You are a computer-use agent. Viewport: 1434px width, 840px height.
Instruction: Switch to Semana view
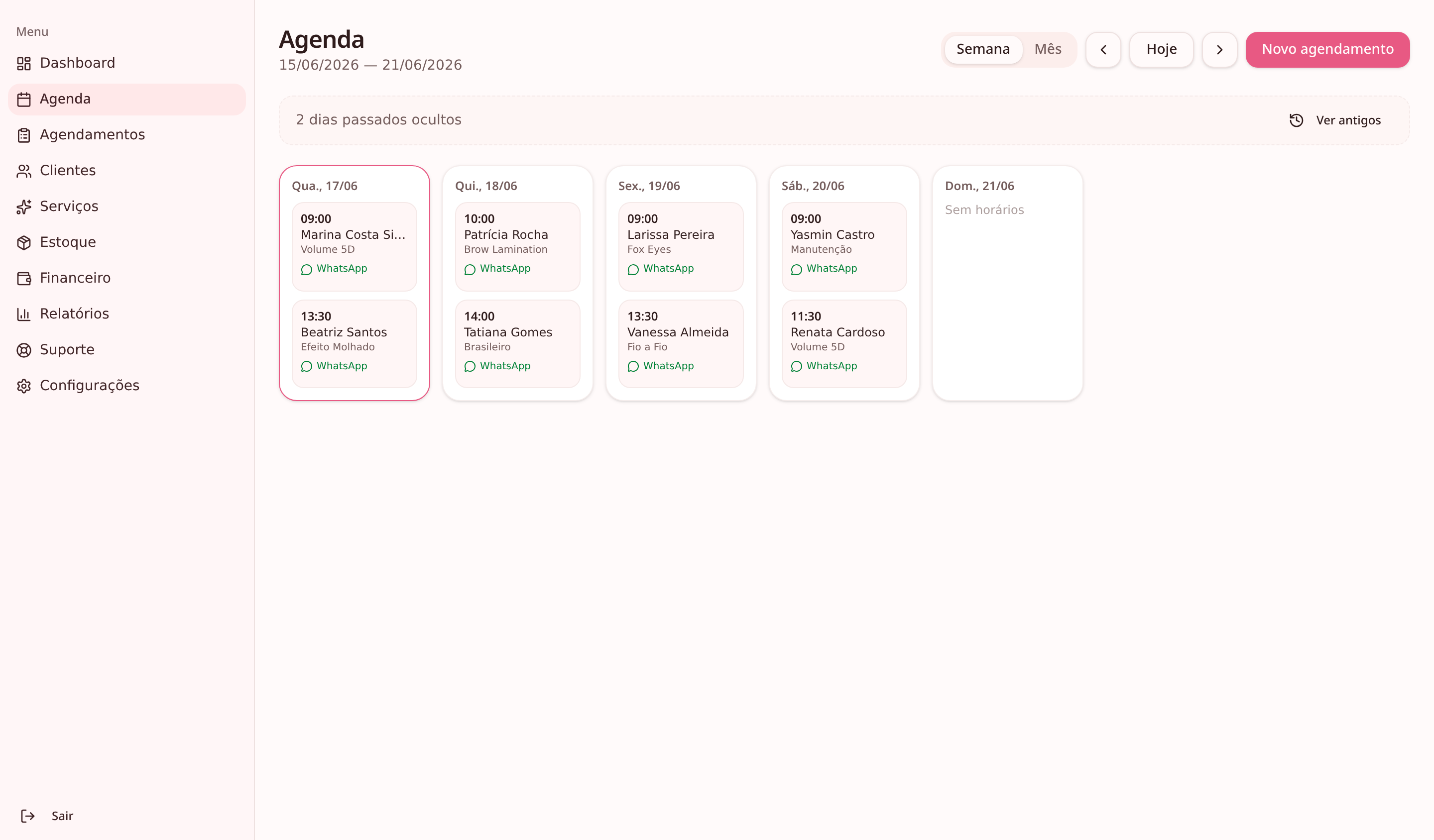coord(983,49)
